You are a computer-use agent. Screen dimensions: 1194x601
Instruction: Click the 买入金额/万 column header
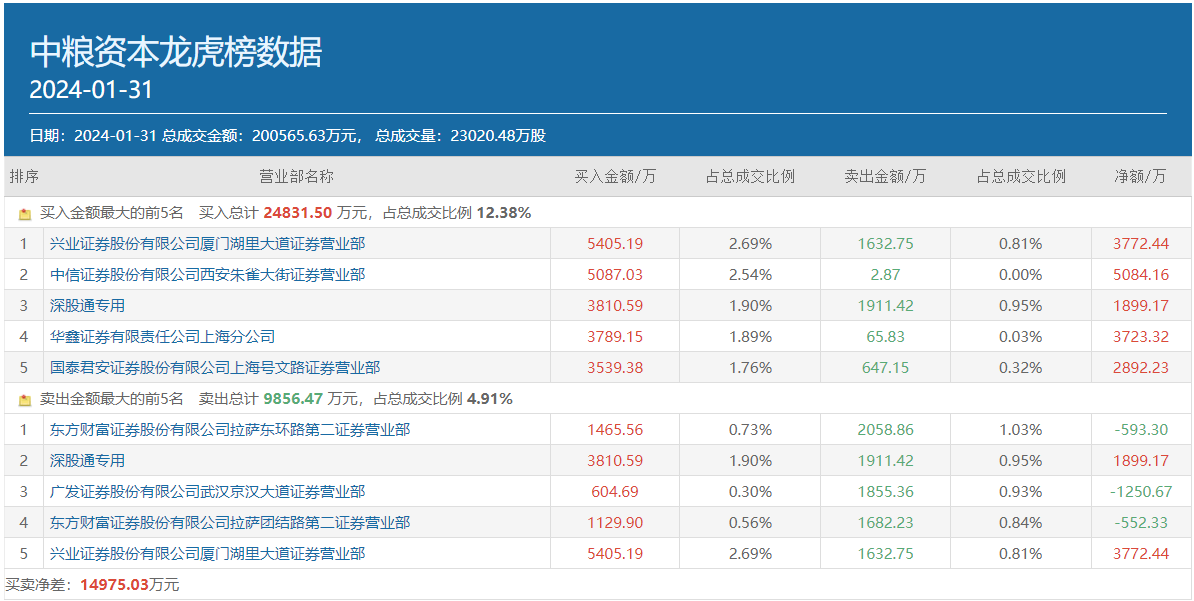pos(615,177)
